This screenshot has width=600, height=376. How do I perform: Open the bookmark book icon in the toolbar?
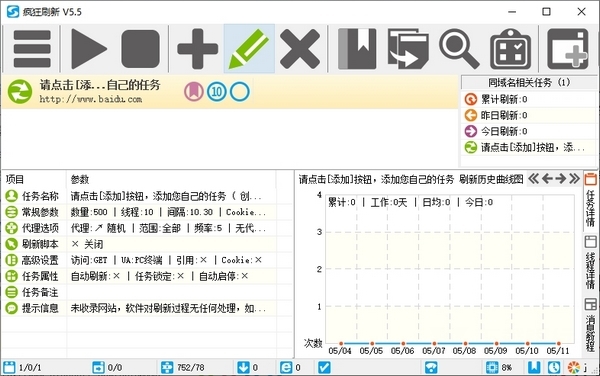(357, 49)
